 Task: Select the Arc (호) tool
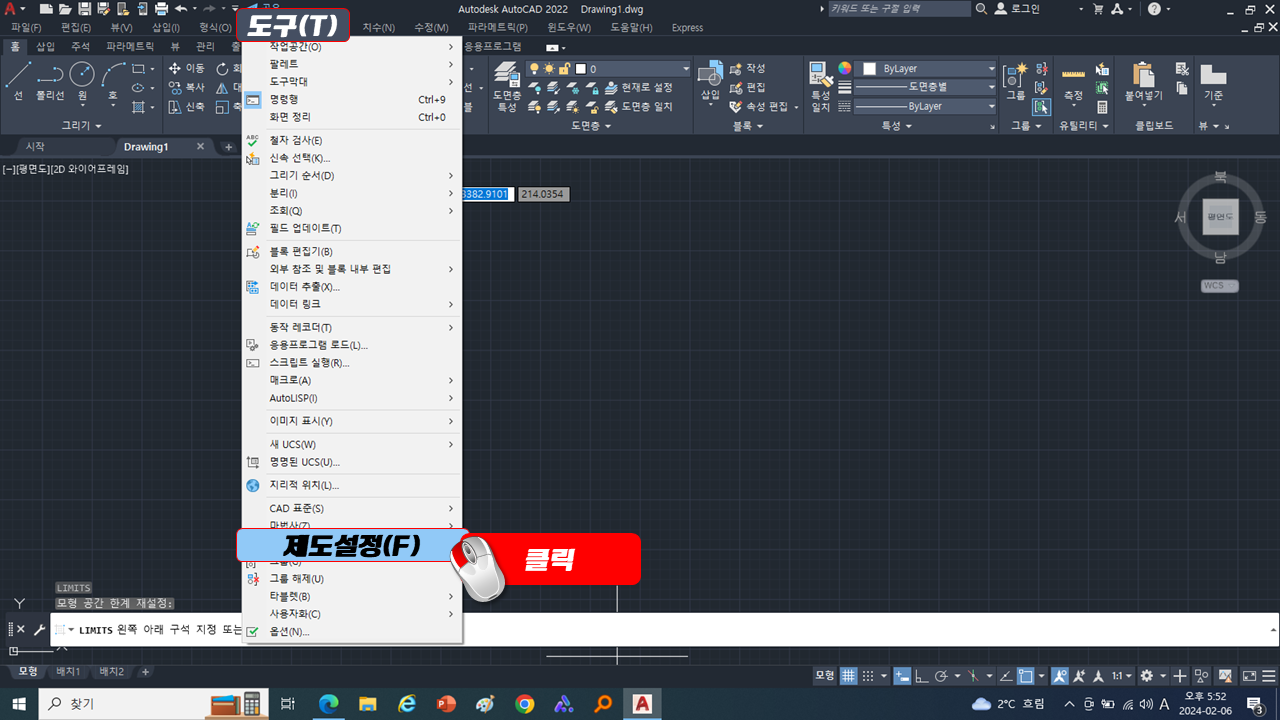pyautogui.click(x=113, y=80)
